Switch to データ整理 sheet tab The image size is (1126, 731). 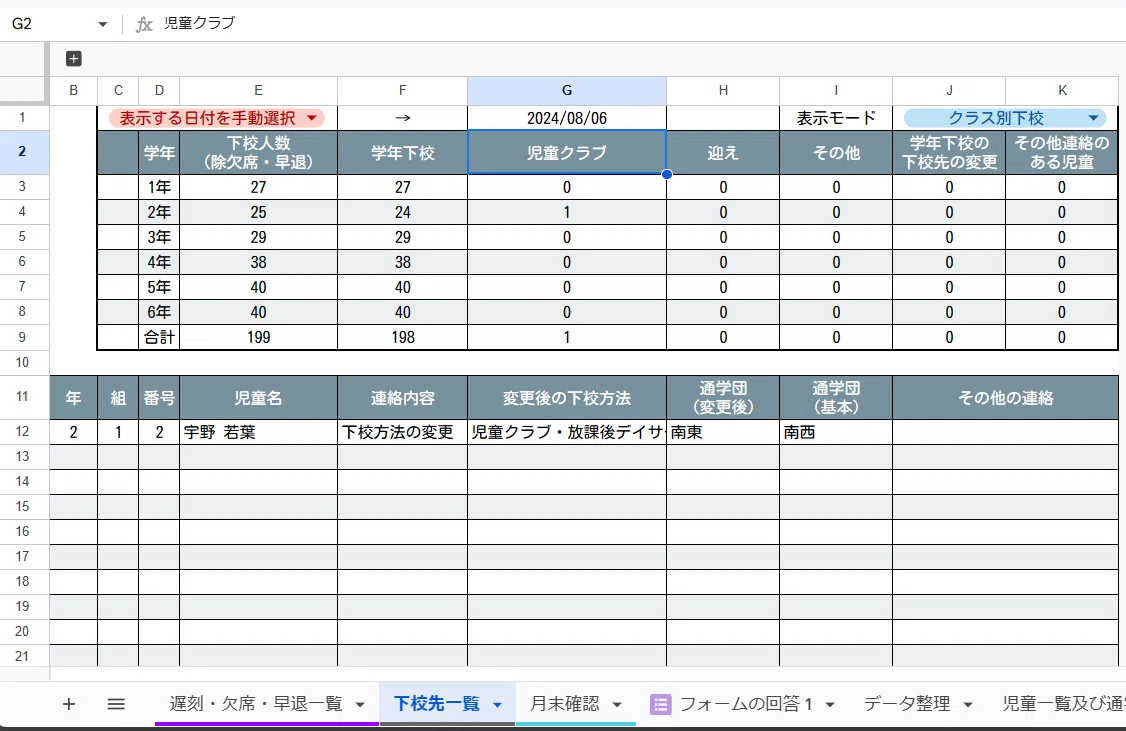(907, 704)
